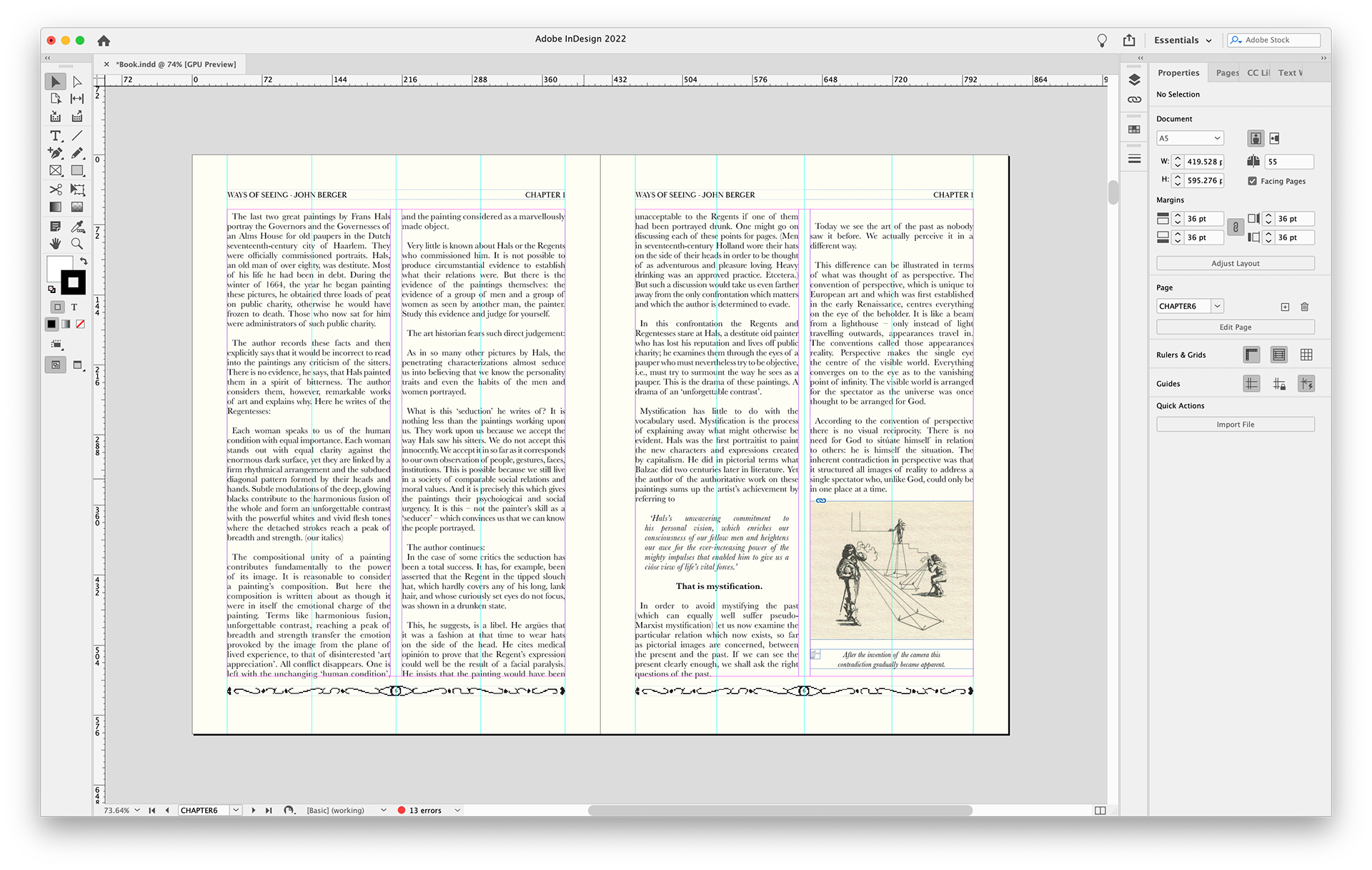Open the Swatches panel icon
Image resolution: width=1372 pixels, height=870 pixels.
(1134, 129)
